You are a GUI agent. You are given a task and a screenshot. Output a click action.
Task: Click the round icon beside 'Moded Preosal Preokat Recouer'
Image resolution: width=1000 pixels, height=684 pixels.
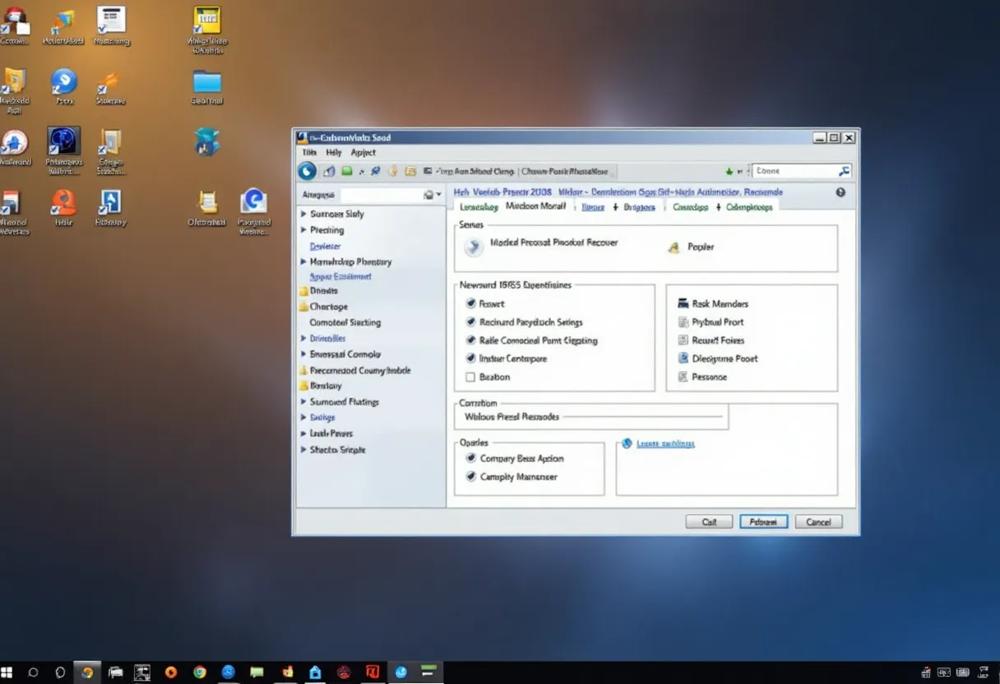(473, 247)
